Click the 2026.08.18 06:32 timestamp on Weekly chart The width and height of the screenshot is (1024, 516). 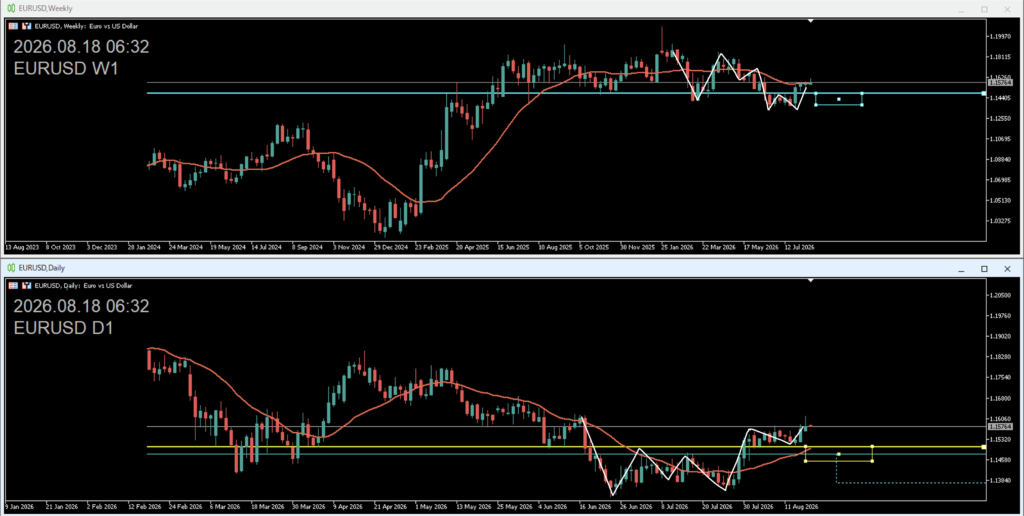coord(81,47)
